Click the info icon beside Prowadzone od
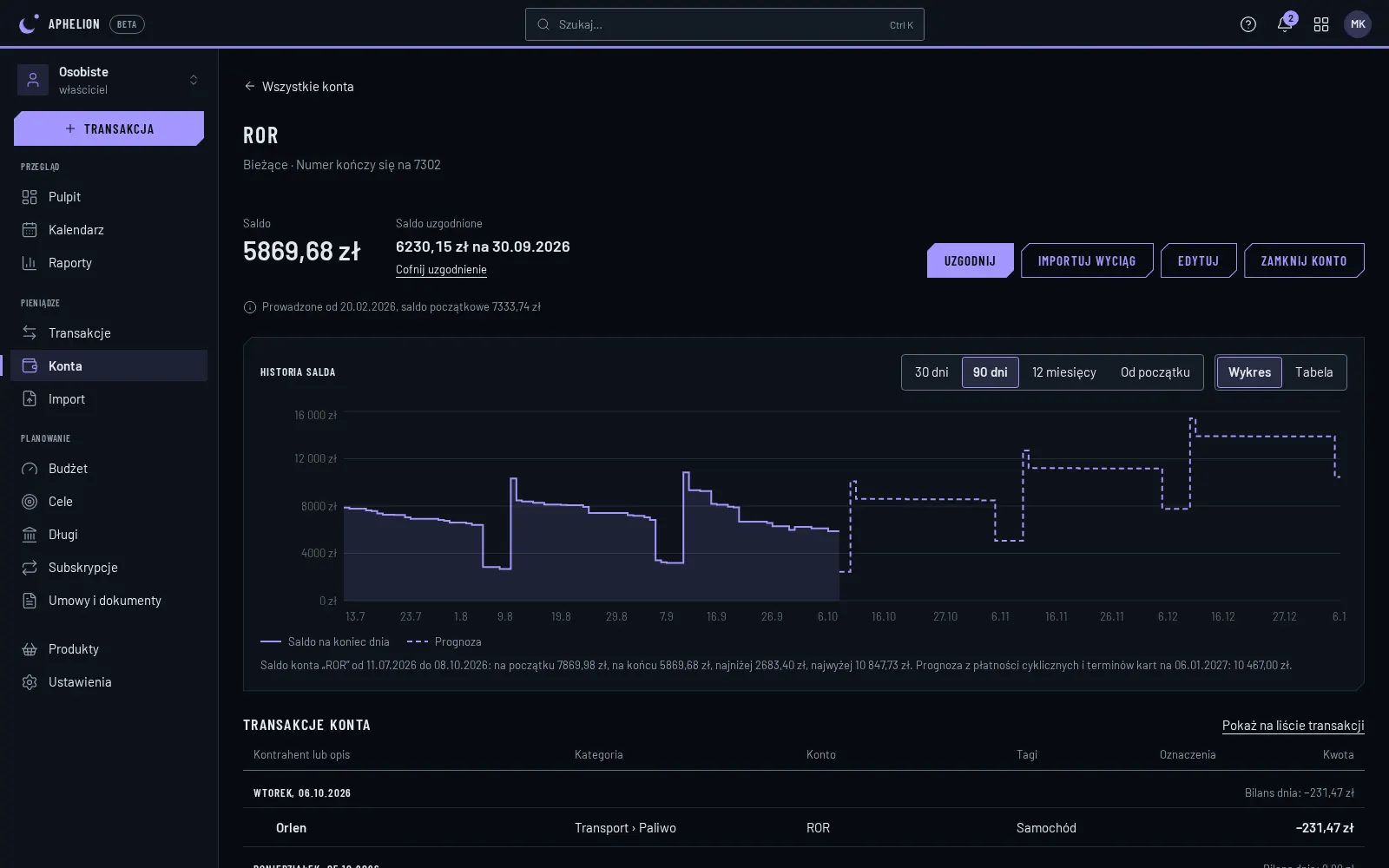This screenshot has width=1389, height=868. (250, 307)
